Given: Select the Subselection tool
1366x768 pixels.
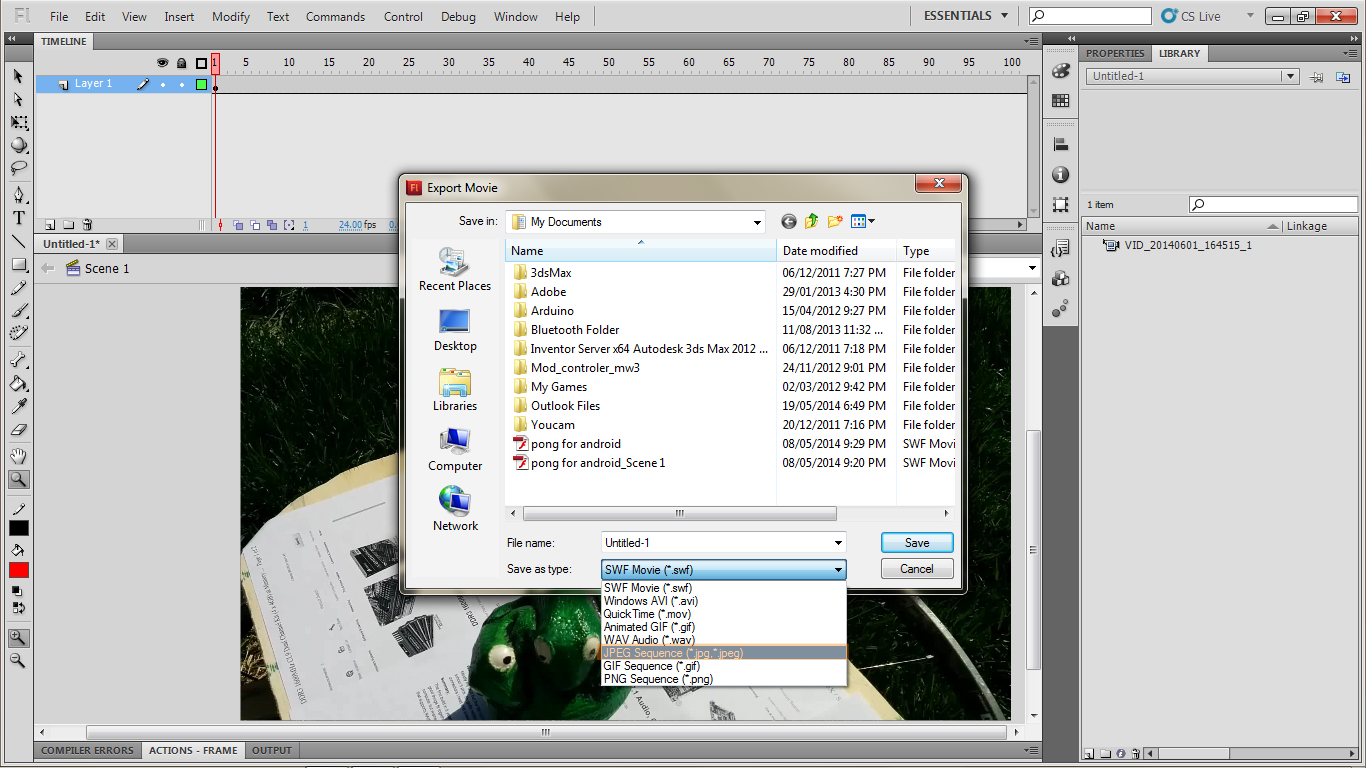Looking at the screenshot, I should click(18, 99).
